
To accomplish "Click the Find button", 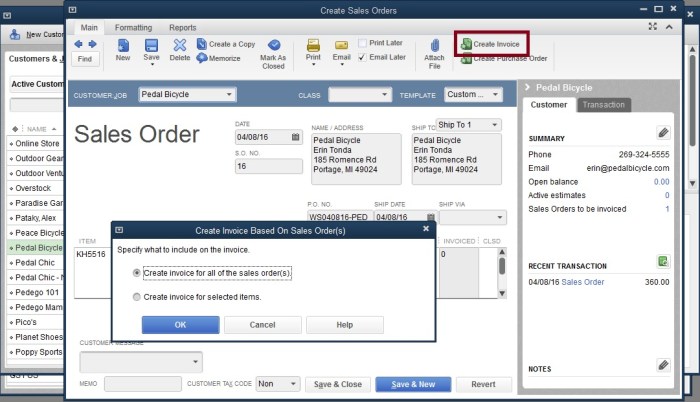I will click(x=84, y=59).
